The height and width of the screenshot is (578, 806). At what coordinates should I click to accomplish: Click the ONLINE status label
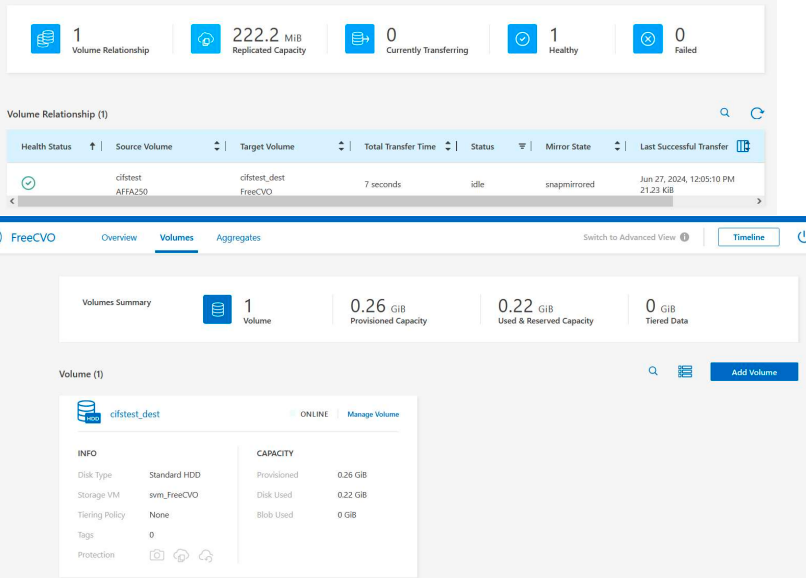(314, 414)
